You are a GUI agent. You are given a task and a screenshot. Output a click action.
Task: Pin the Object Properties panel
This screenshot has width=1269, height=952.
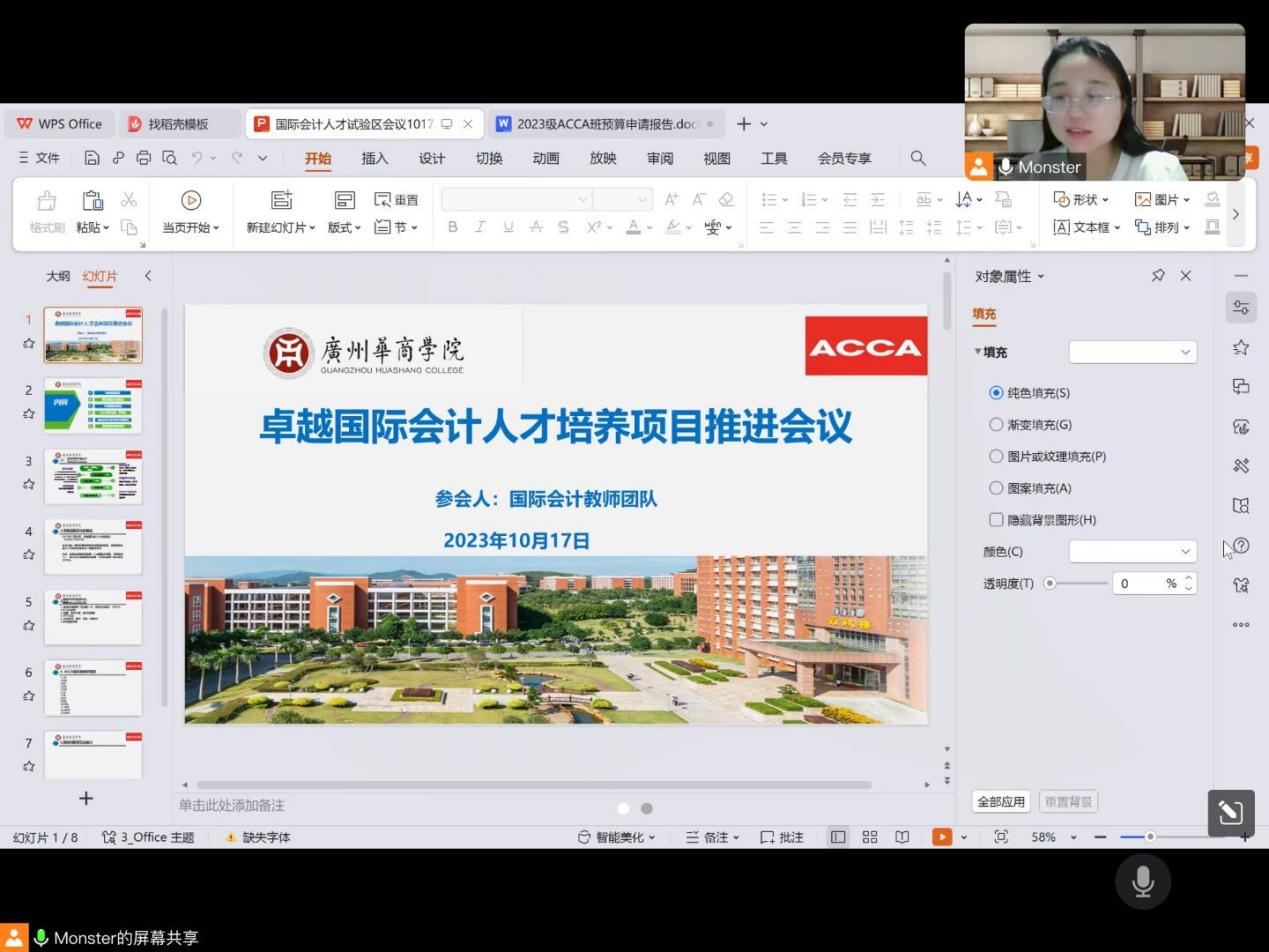1158,276
